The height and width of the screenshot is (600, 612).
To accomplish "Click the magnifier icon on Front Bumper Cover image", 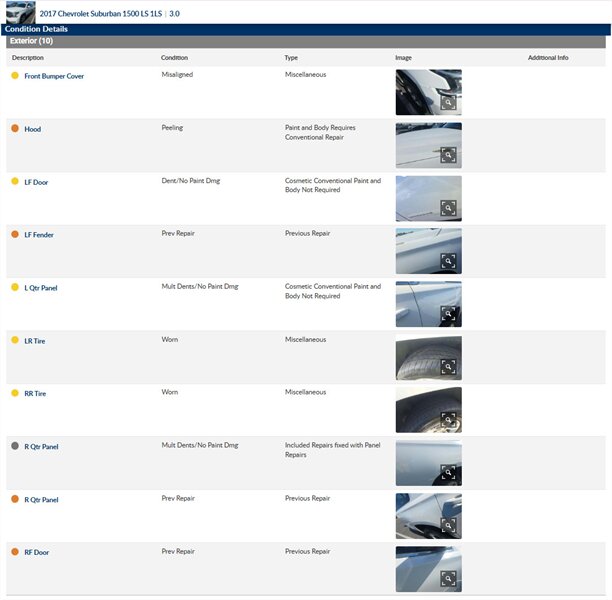I will [x=449, y=103].
